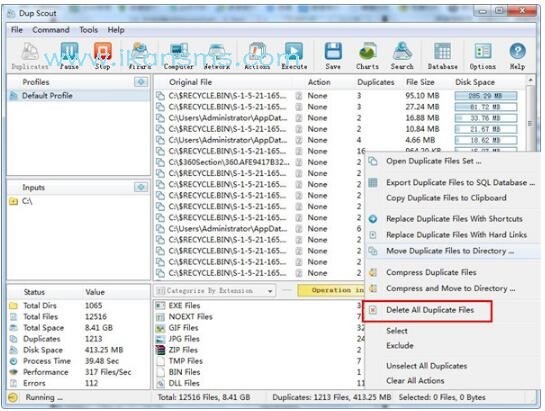Select the Default Profile entry

[79, 96]
